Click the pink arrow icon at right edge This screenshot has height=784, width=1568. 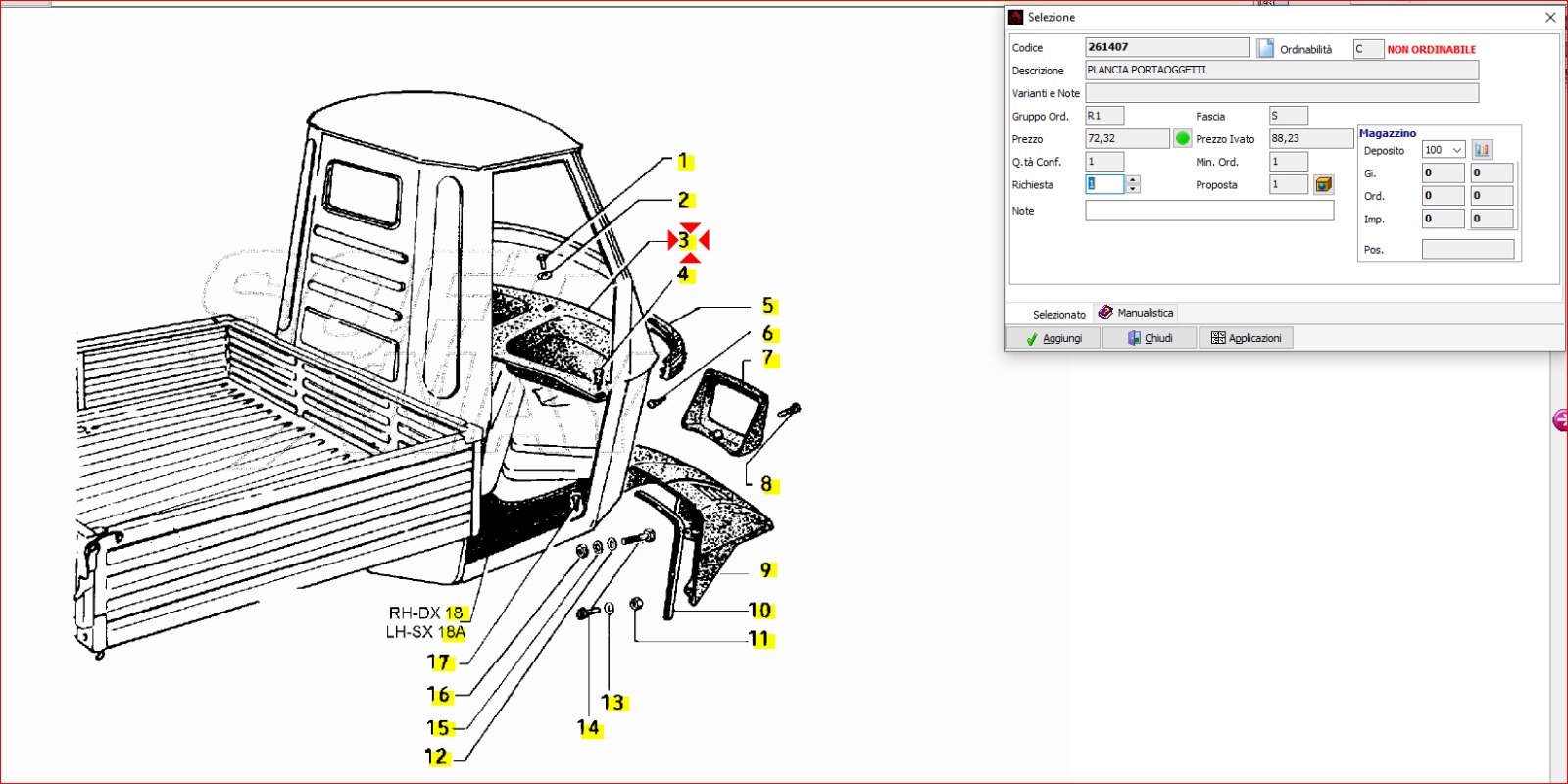click(1560, 419)
